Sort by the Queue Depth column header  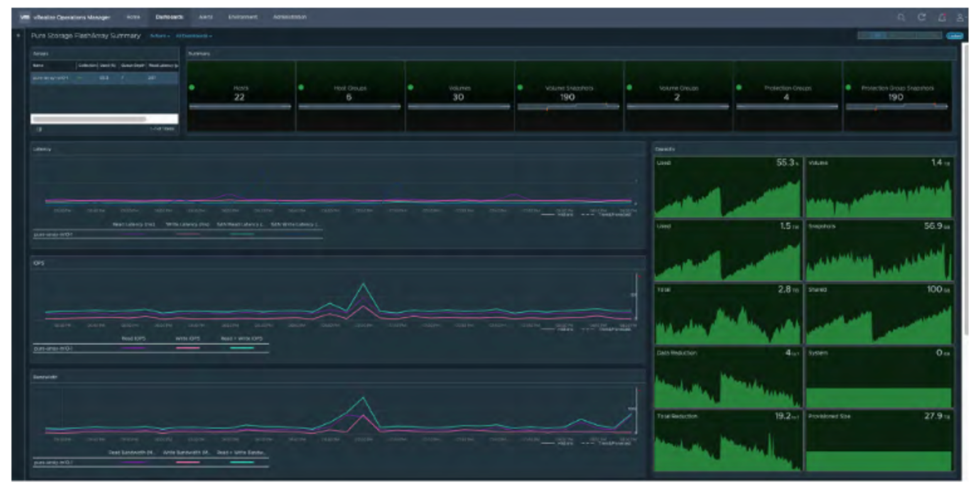pos(132,65)
